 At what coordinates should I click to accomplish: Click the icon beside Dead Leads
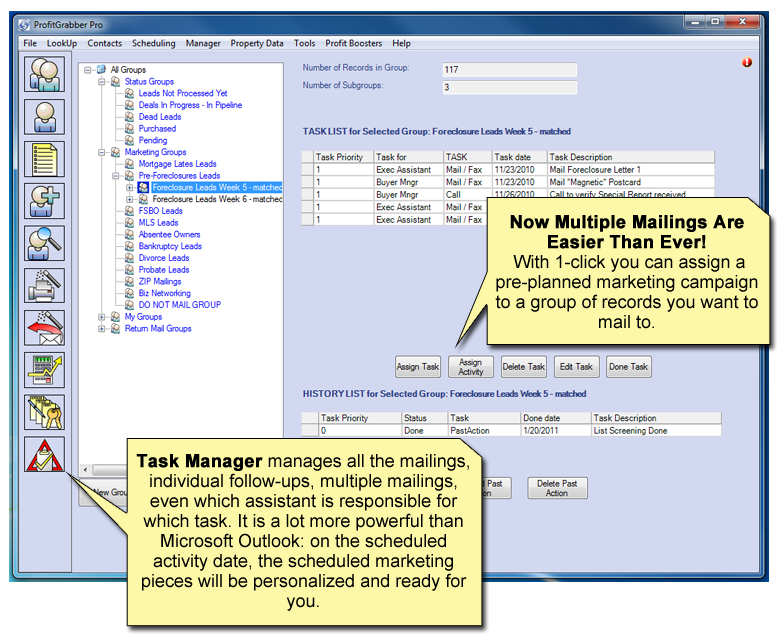click(129, 117)
